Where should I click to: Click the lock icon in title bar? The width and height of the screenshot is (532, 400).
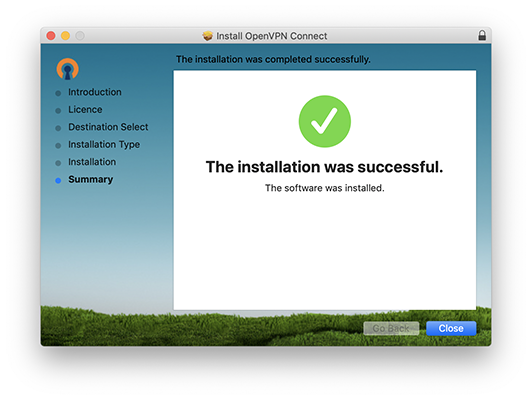pos(482,35)
